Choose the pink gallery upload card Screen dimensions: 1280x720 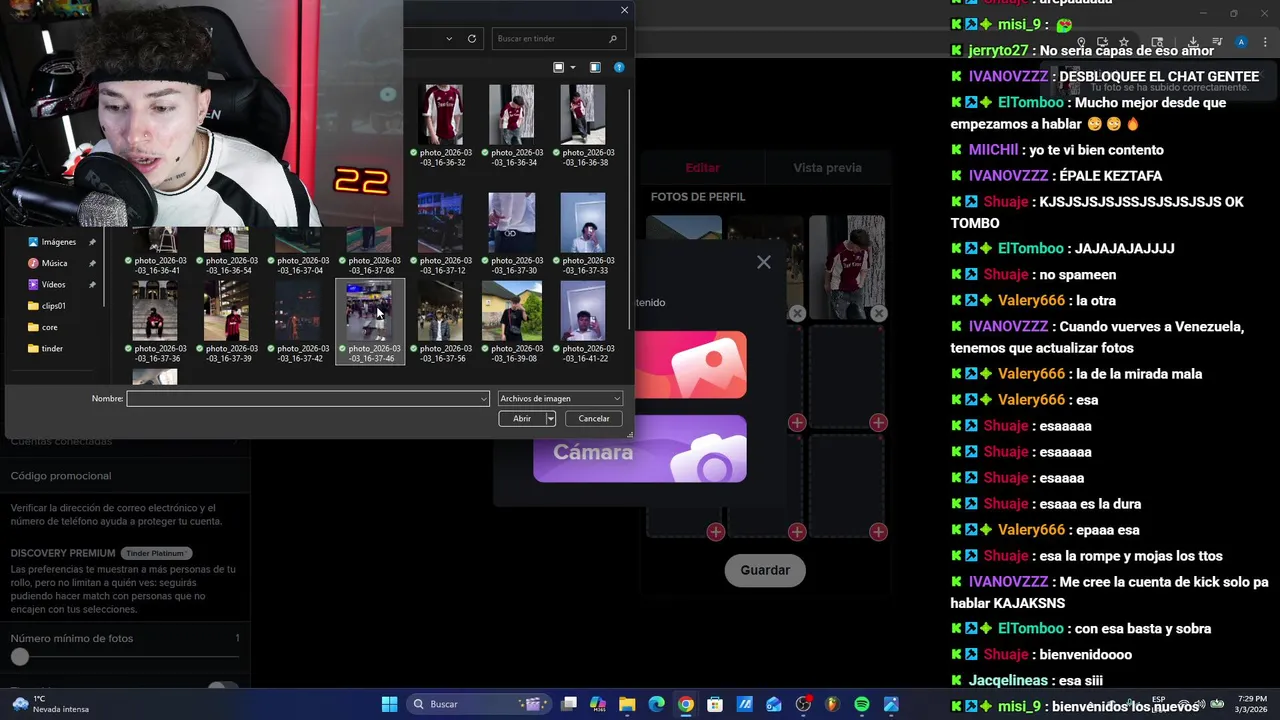(x=690, y=365)
